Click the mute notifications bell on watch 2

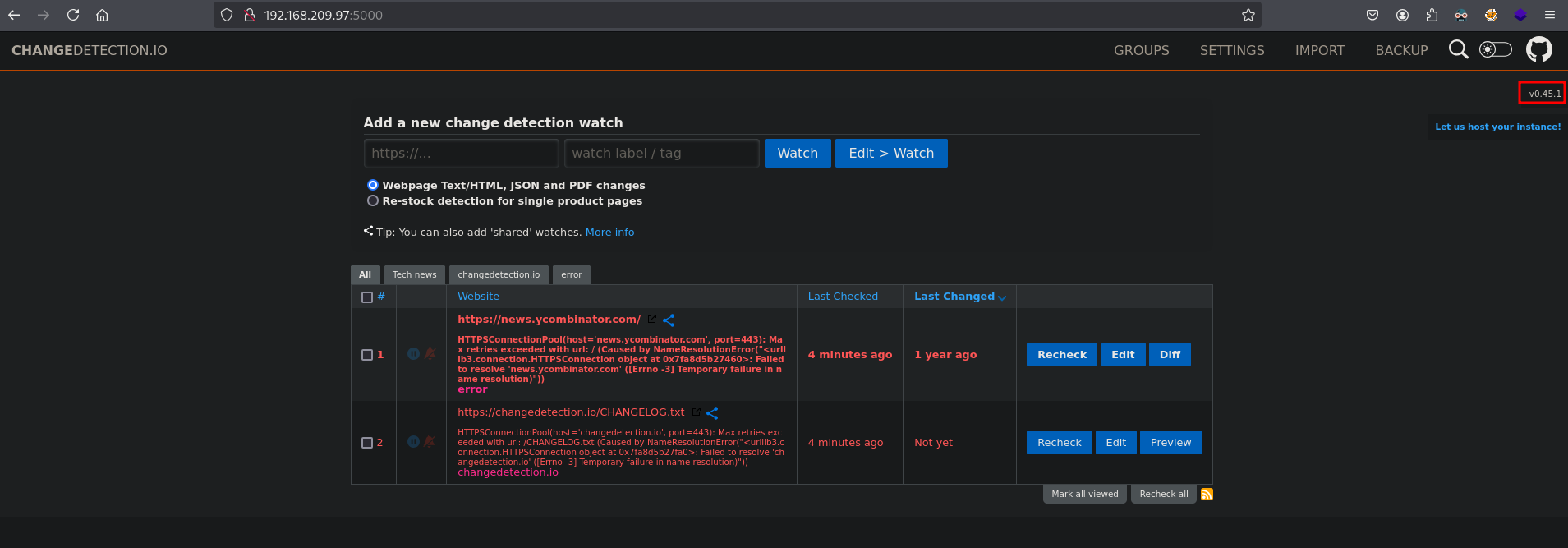click(430, 442)
